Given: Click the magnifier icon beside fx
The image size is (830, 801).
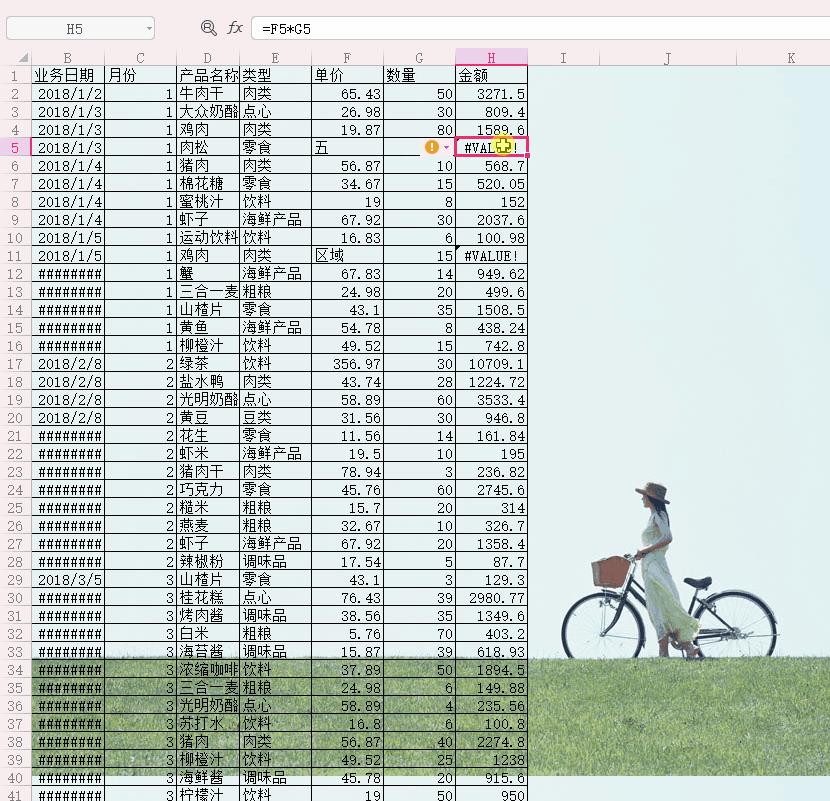Looking at the screenshot, I should pos(209,28).
